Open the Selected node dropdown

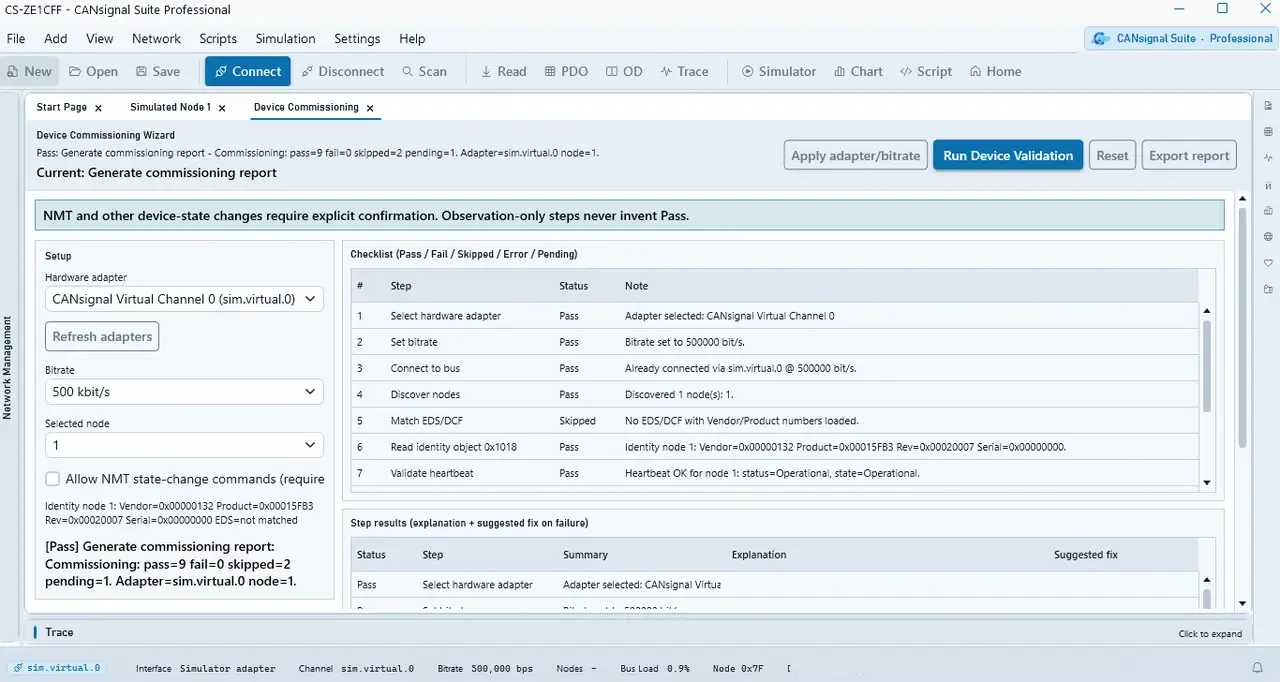(x=184, y=445)
